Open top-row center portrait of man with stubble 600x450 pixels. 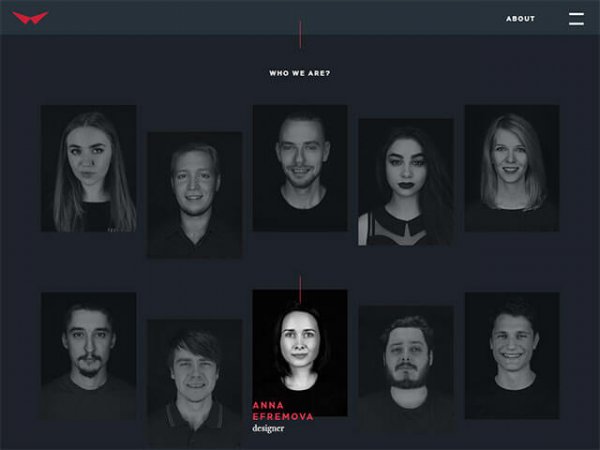pos(300,168)
